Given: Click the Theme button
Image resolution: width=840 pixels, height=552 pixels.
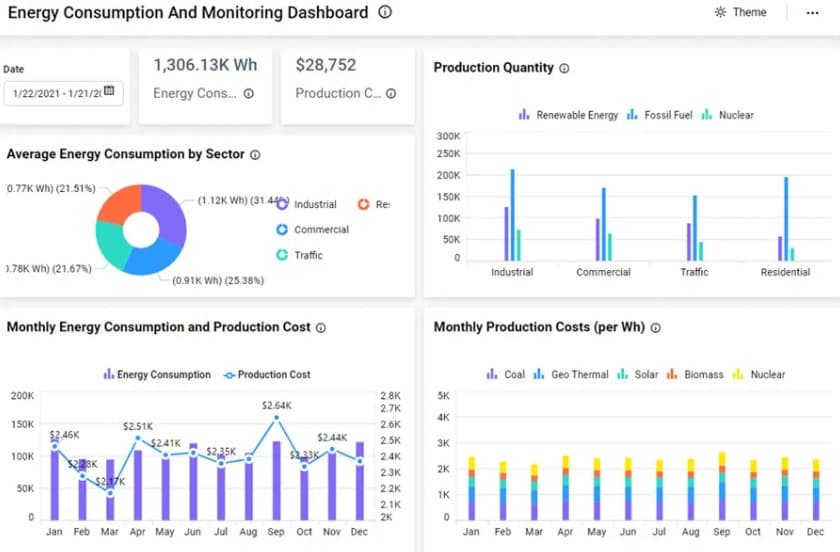Looking at the screenshot, I should tap(741, 12).
